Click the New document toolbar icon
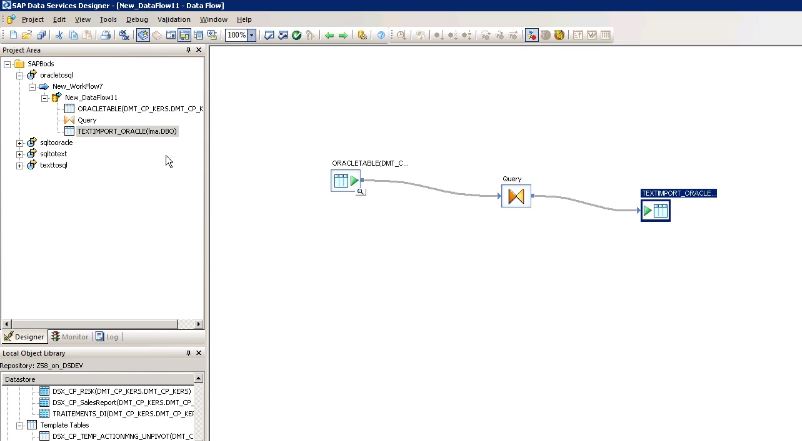The height and width of the screenshot is (441, 802). point(13,35)
